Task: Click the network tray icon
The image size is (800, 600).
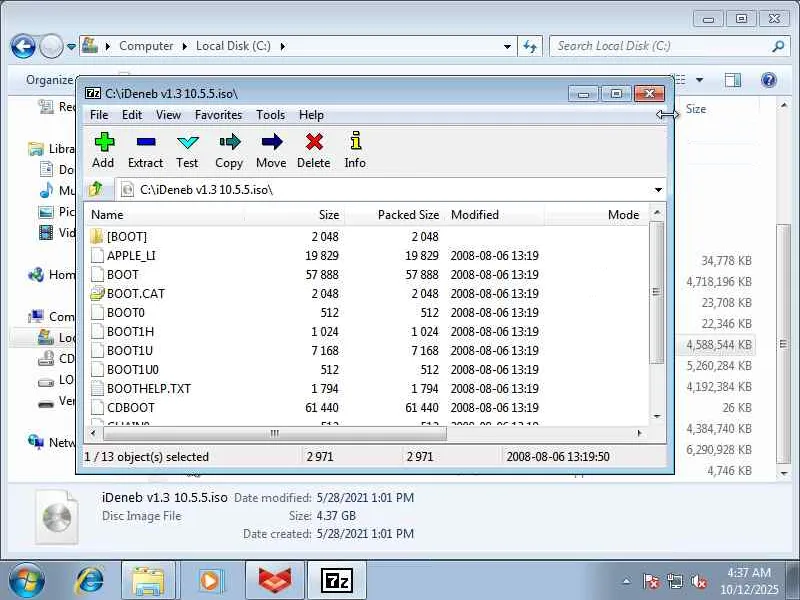Action: (x=674, y=581)
